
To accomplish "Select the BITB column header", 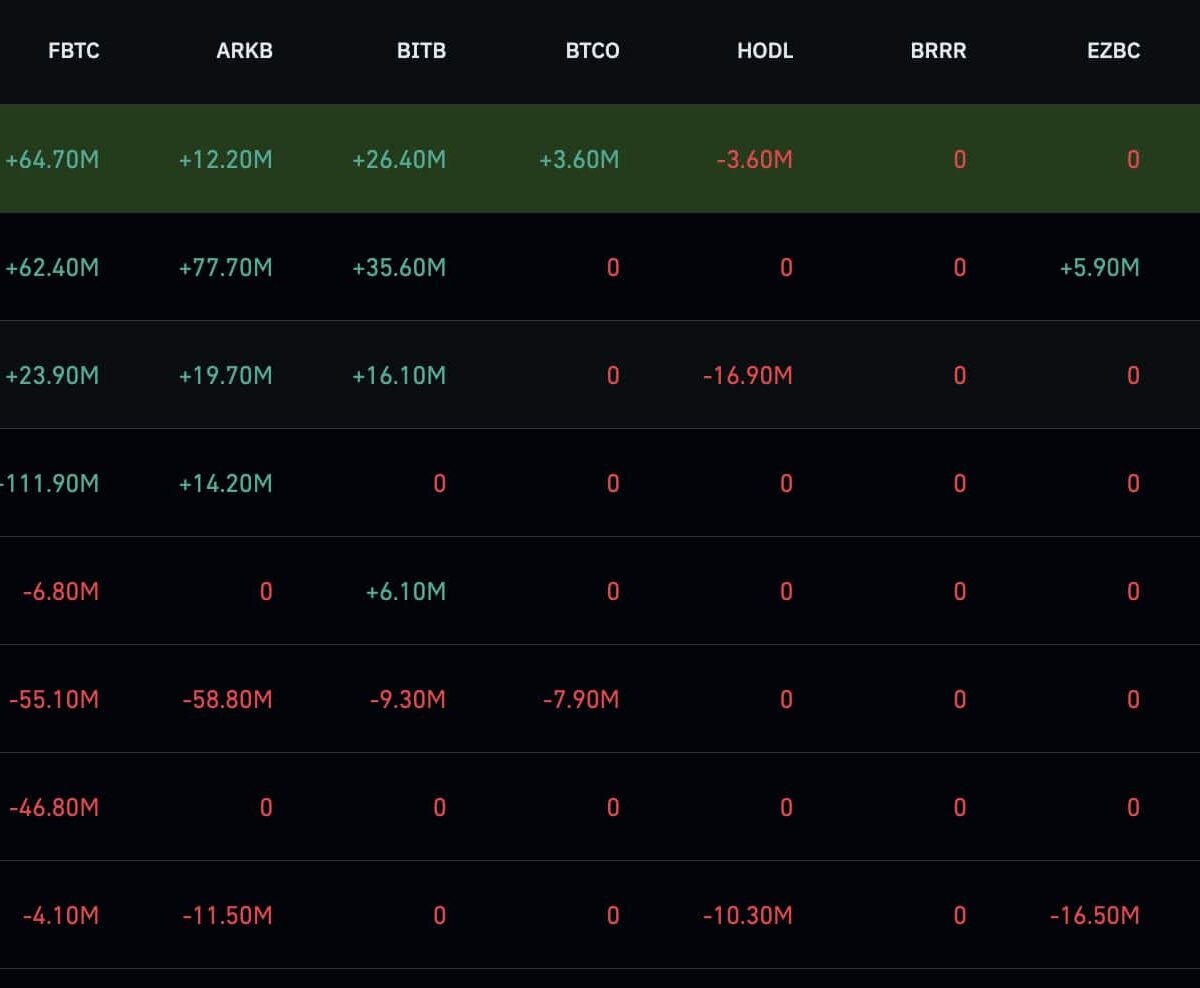I will [x=421, y=51].
